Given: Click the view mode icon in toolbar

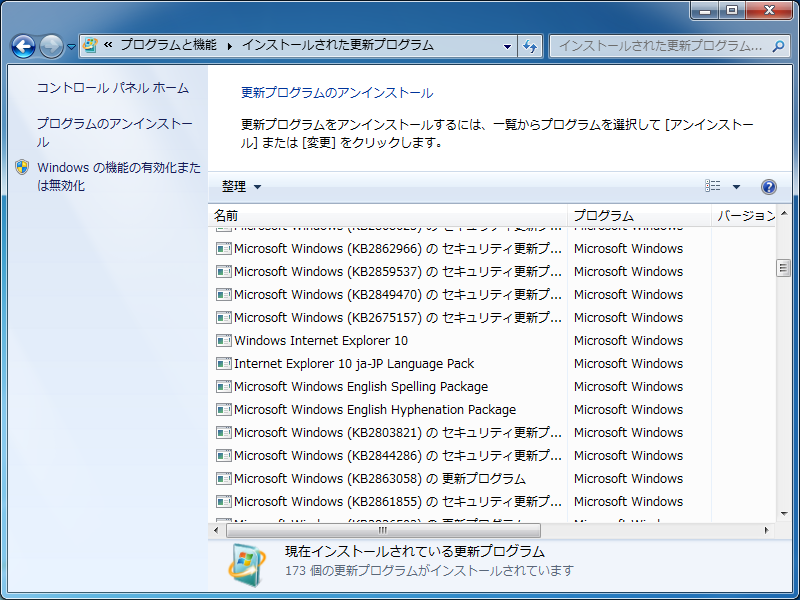Looking at the screenshot, I should 713,186.
